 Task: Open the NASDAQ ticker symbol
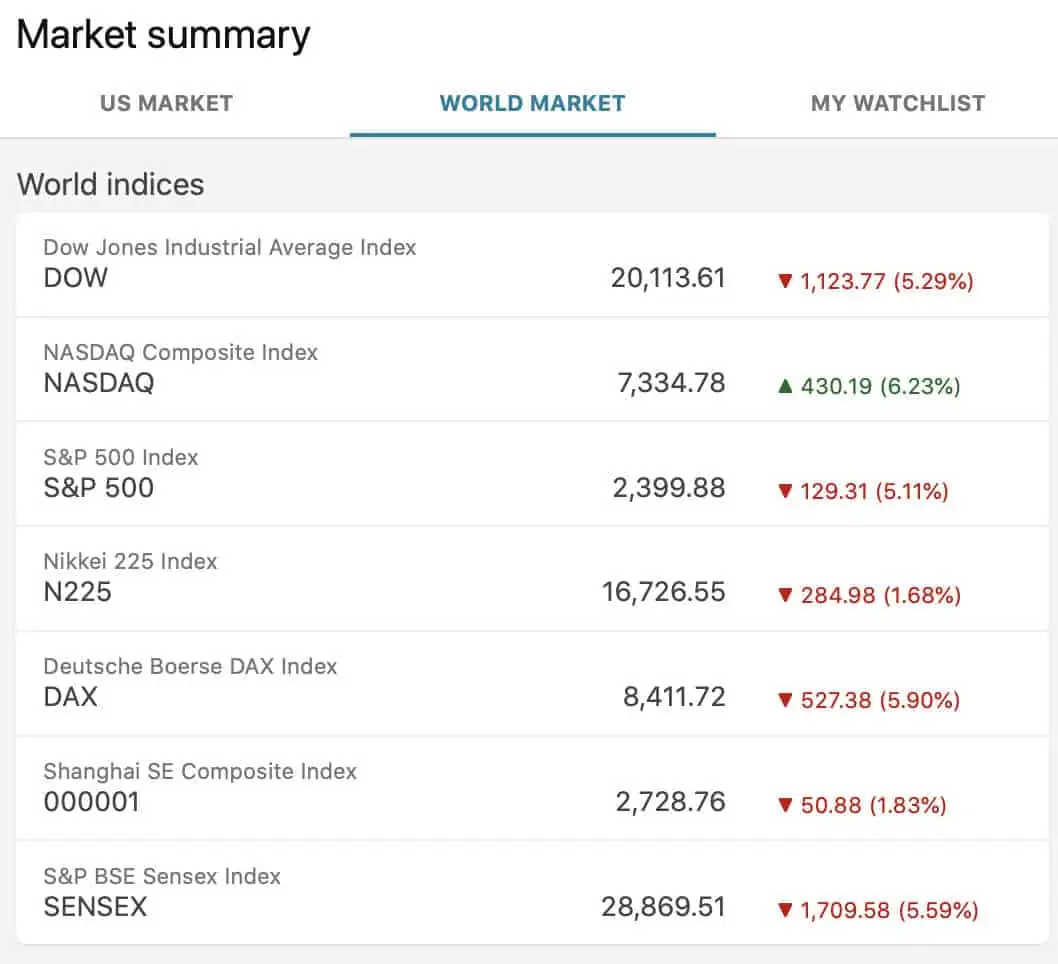pos(99,383)
